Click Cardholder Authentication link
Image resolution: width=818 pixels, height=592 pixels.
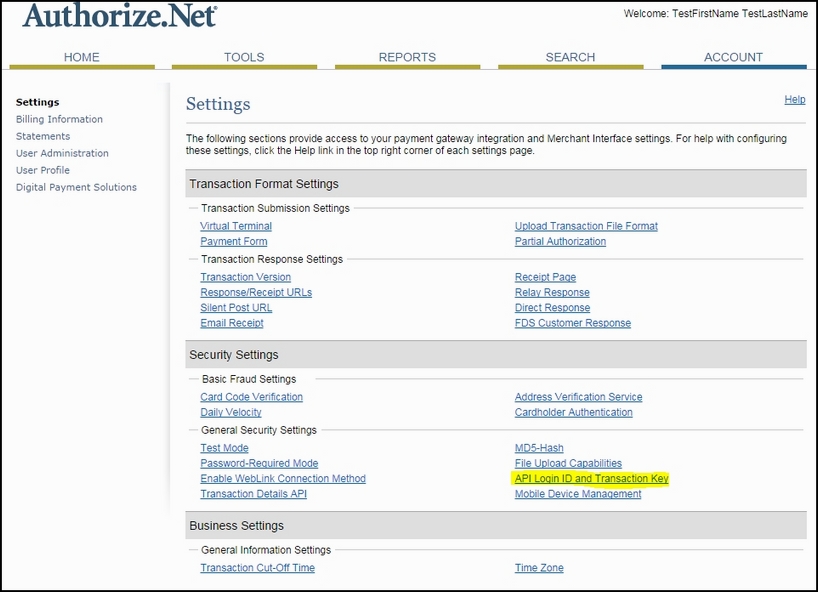pyautogui.click(x=573, y=412)
